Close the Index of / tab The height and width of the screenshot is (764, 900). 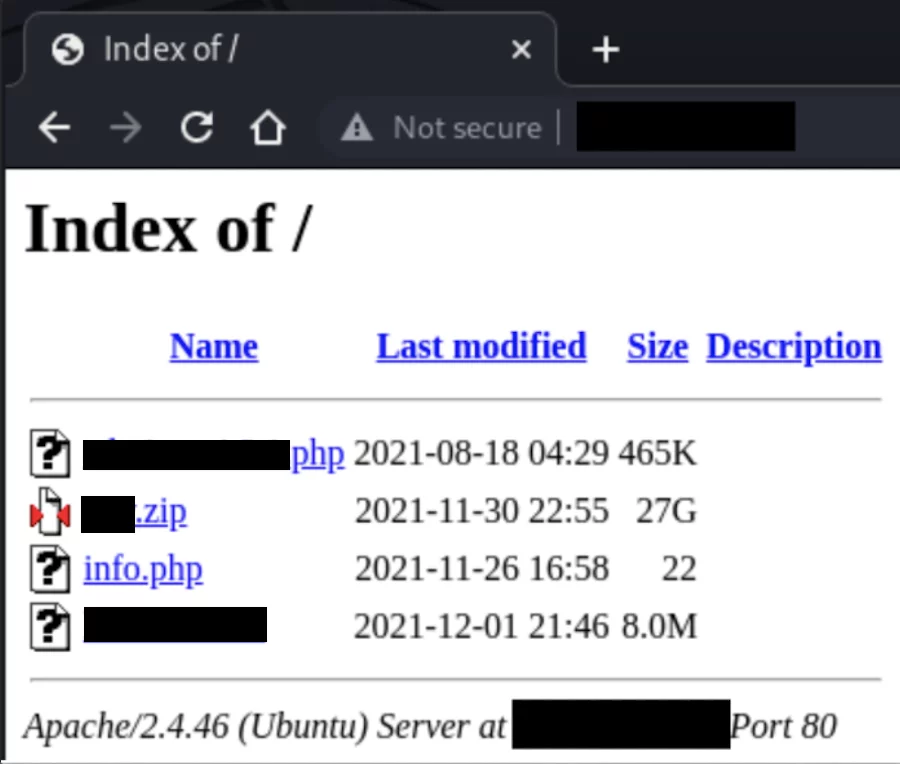coord(521,48)
